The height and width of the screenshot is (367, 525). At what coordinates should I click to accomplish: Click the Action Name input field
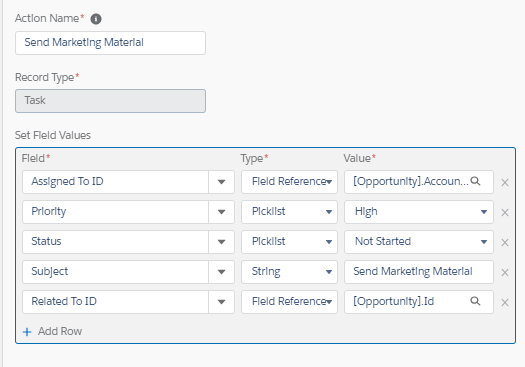(110, 43)
